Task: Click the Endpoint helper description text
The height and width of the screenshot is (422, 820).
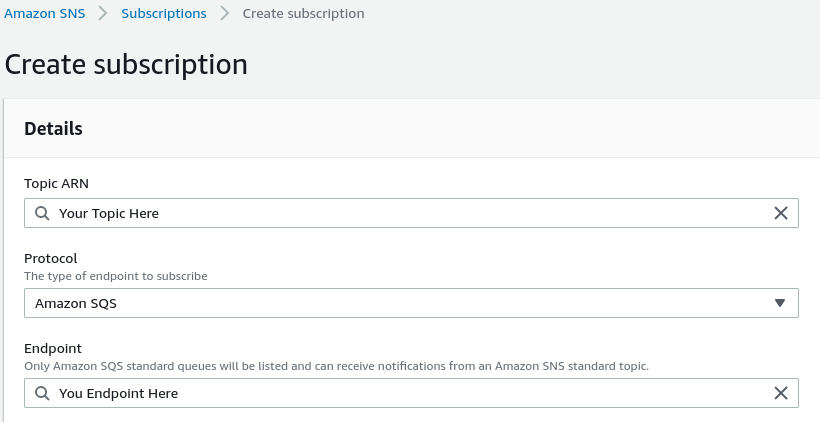Action: tap(336, 366)
